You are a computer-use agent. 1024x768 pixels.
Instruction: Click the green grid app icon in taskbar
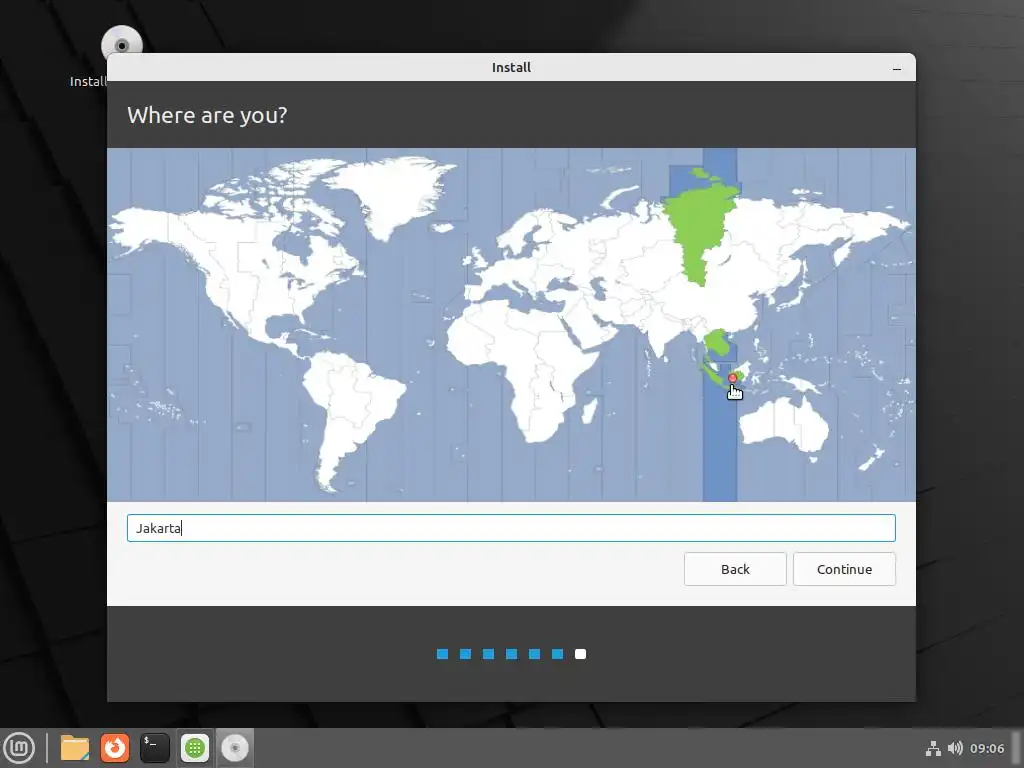pyautogui.click(x=195, y=748)
